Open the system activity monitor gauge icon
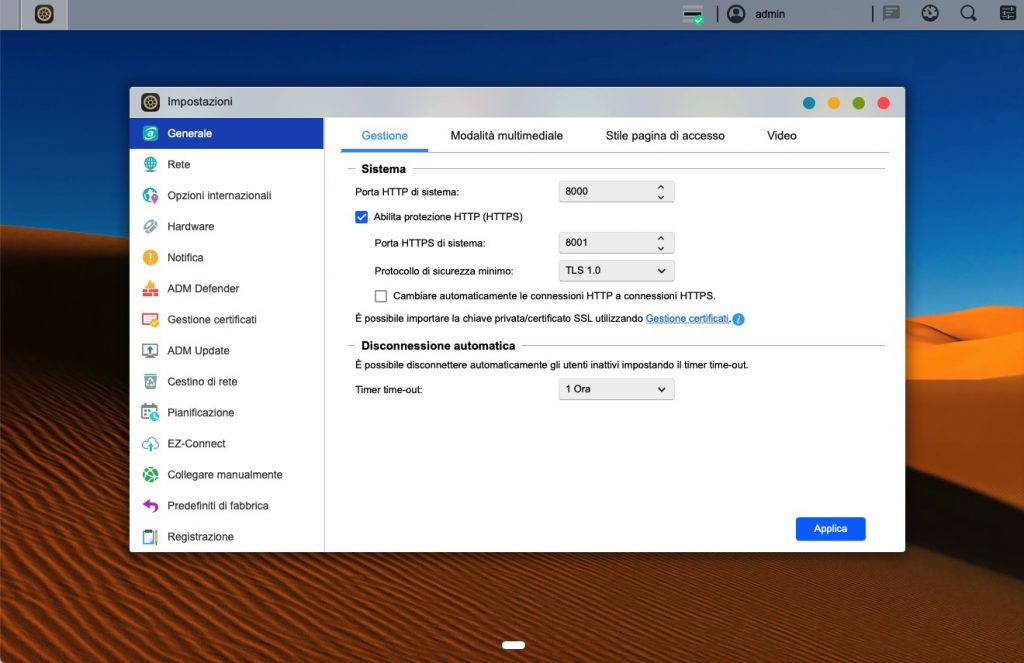Image resolution: width=1024 pixels, height=663 pixels. [929, 14]
